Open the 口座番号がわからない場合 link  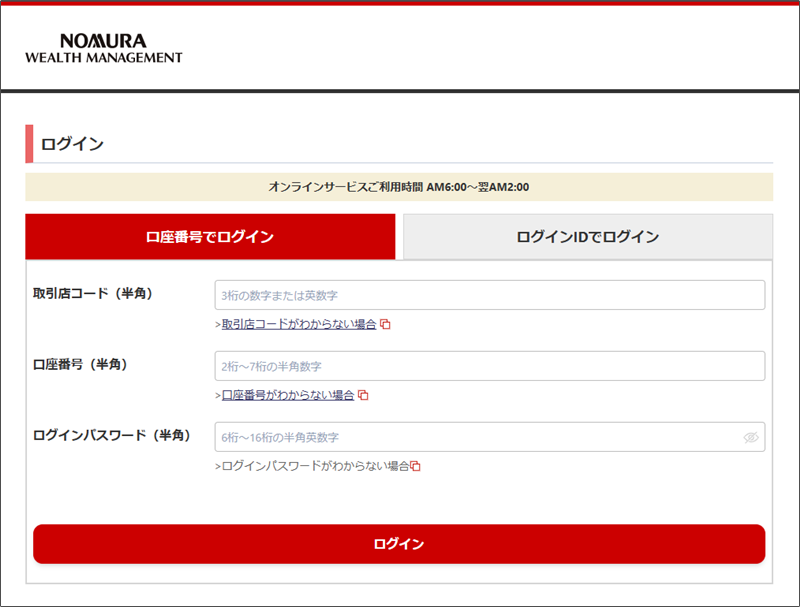[x=288, y=395]
